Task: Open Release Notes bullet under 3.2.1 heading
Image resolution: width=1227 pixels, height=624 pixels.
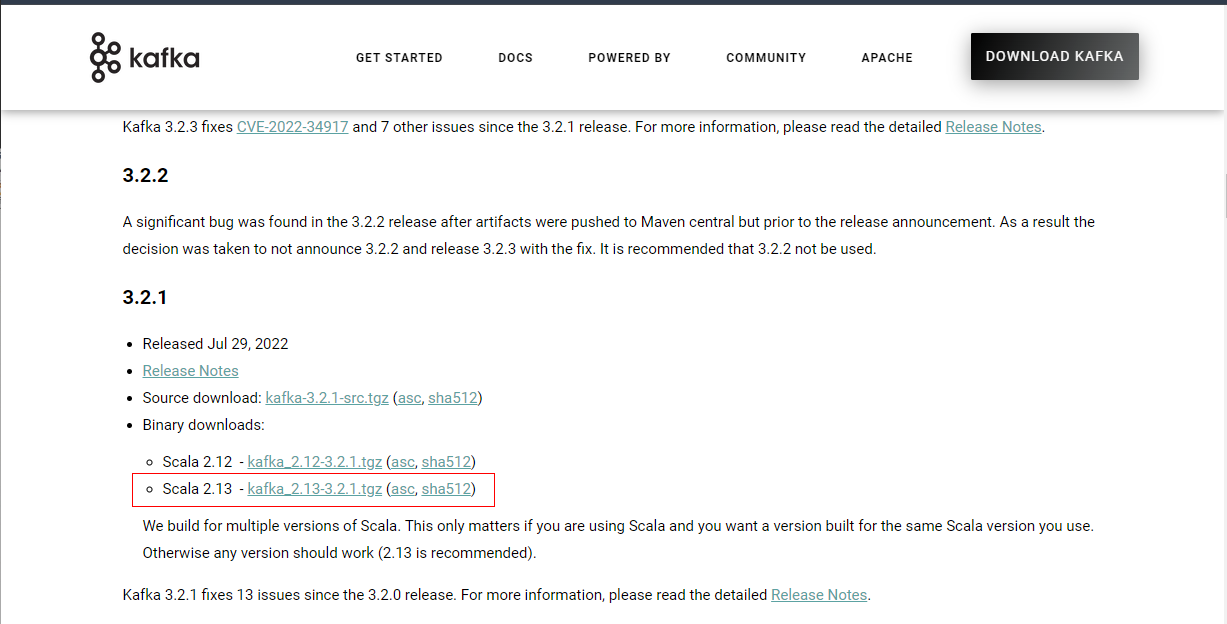Action: pos(190,371)
